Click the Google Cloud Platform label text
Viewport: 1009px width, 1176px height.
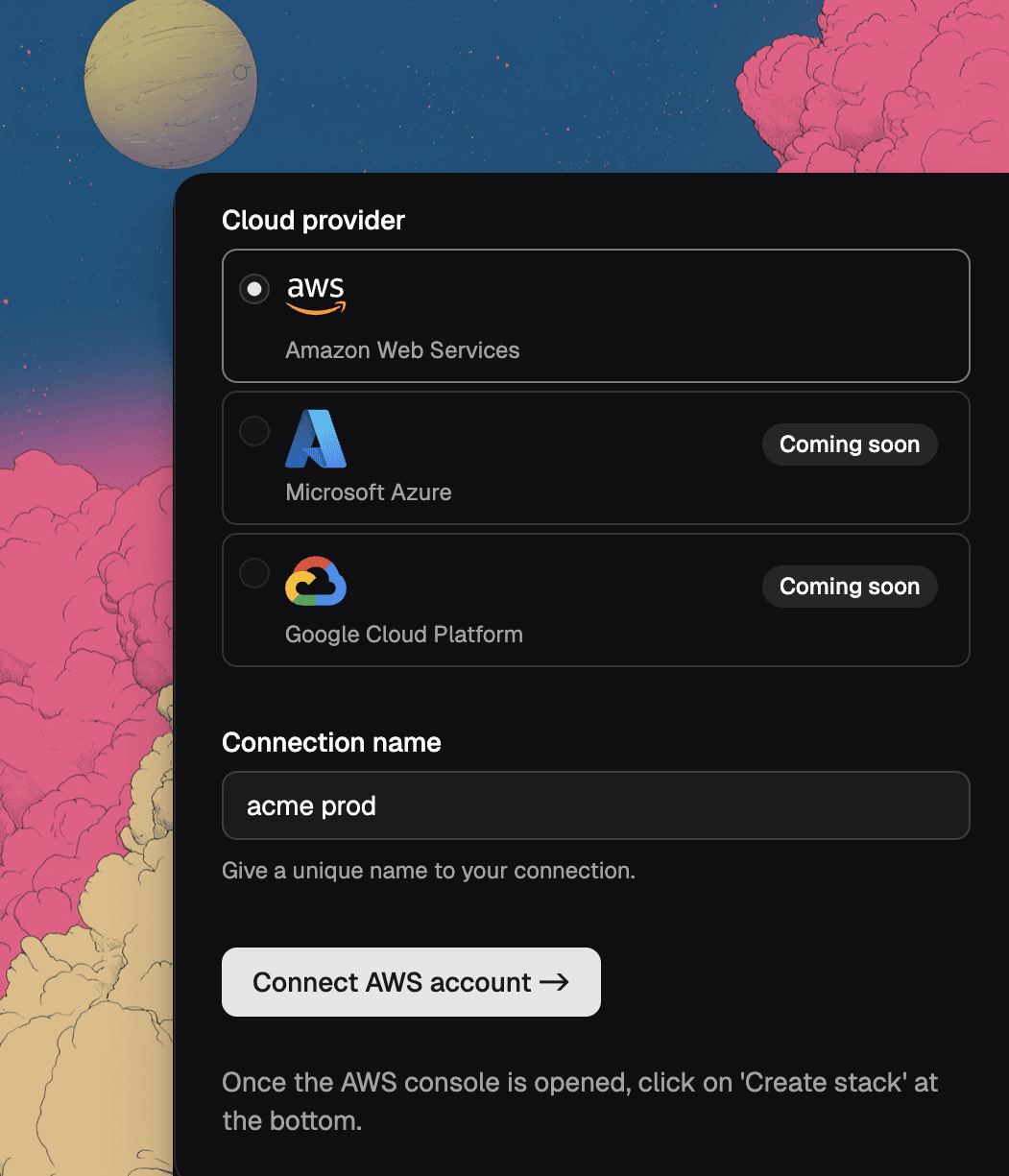pyautogui.click(x=404, y=635)
